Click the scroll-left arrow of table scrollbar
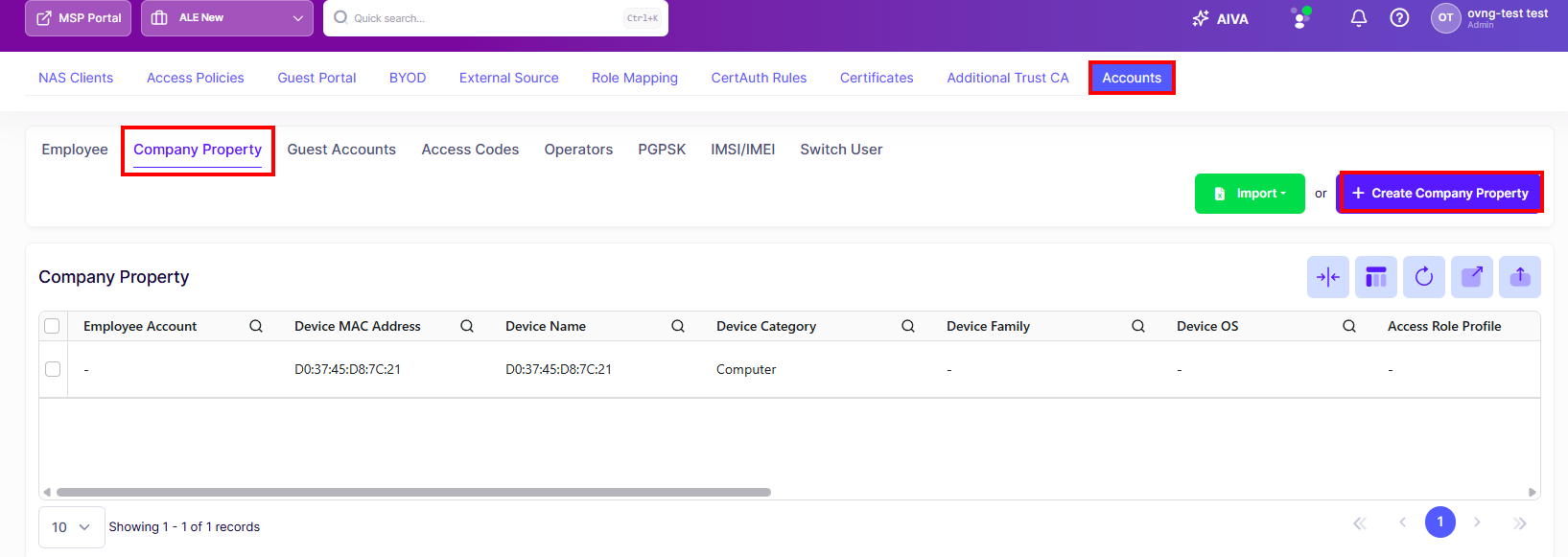 (46, 492)
